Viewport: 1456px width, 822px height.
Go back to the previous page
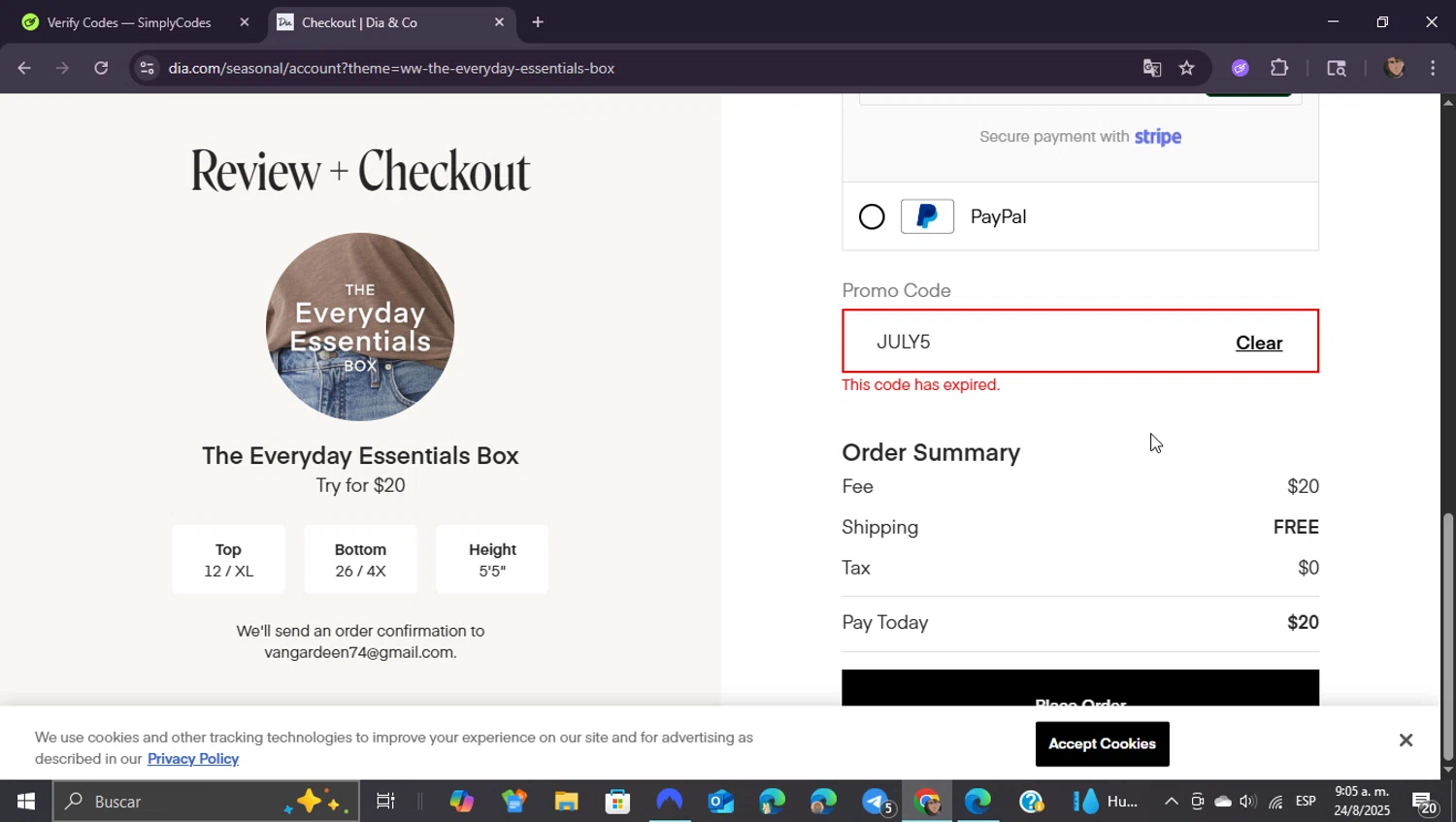pos(24,68)
